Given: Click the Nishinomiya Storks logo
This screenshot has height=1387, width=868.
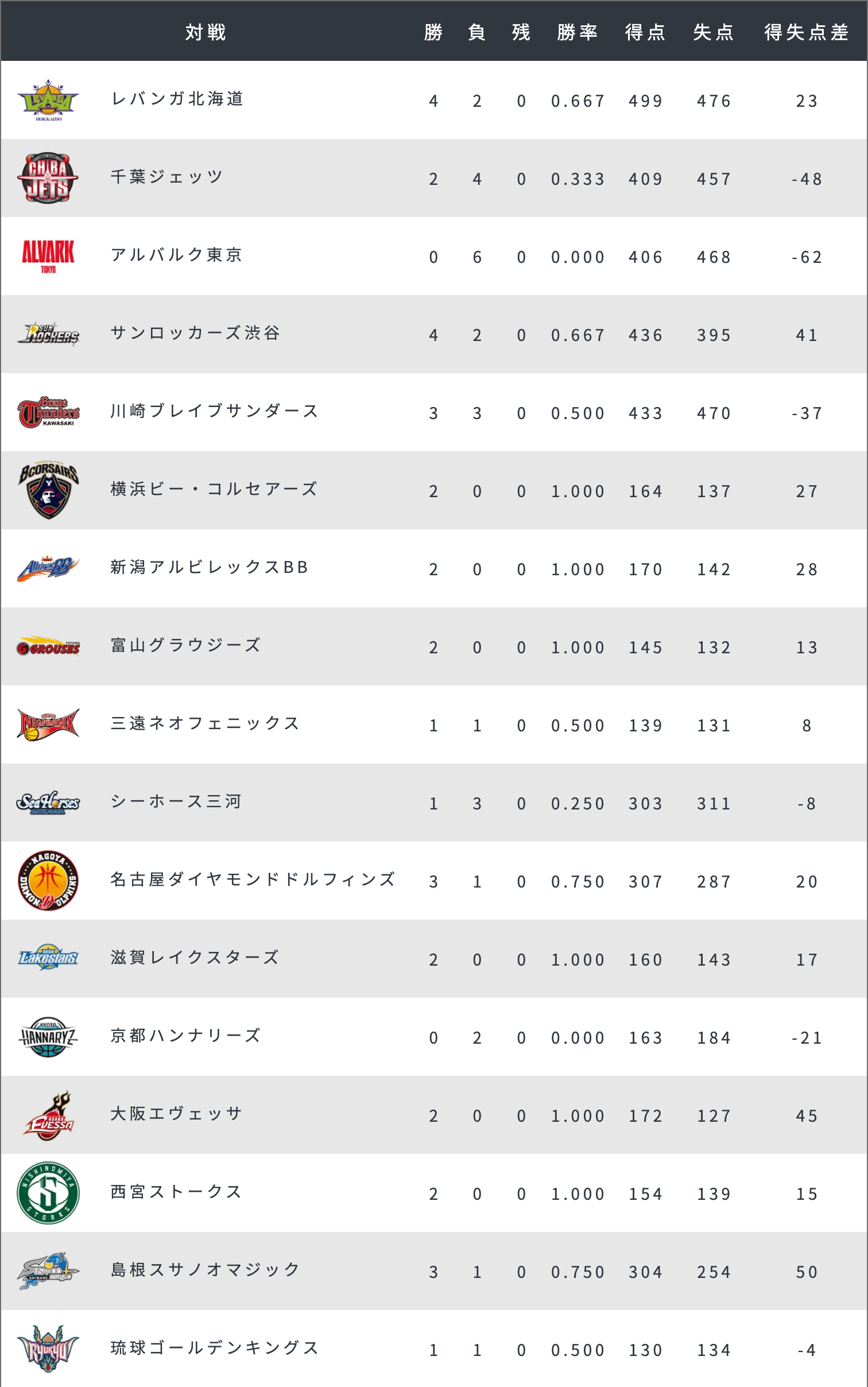Looking at the screenshot, I should 48,1192.
